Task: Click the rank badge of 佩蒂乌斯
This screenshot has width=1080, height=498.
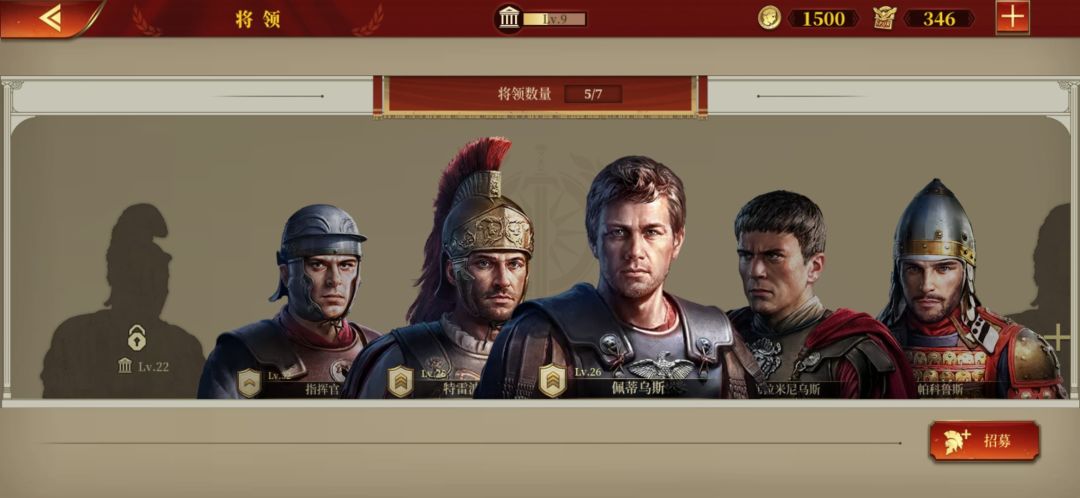Action: (x=552, y=381)
